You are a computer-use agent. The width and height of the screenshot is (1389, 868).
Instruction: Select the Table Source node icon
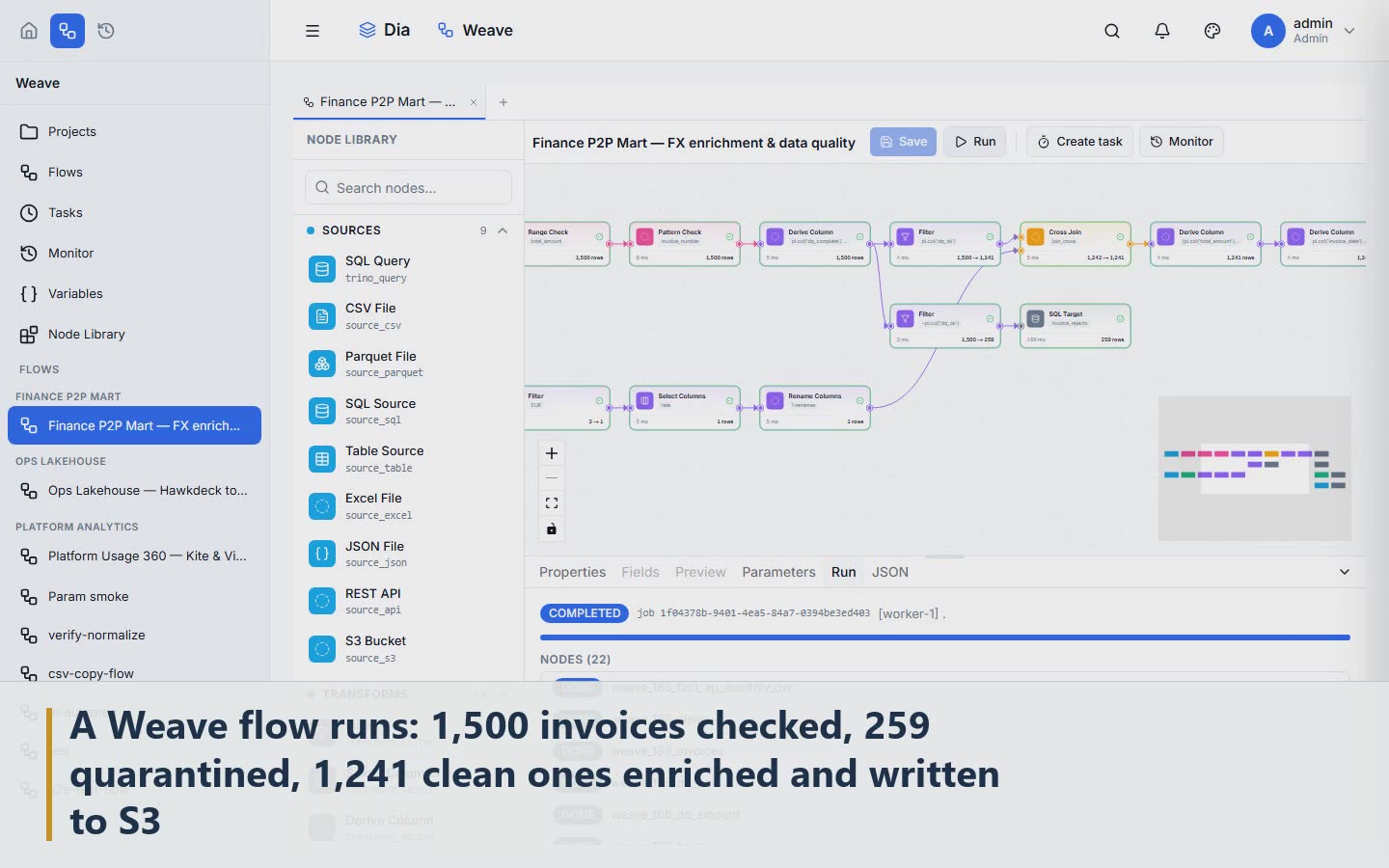coord(322,459)
